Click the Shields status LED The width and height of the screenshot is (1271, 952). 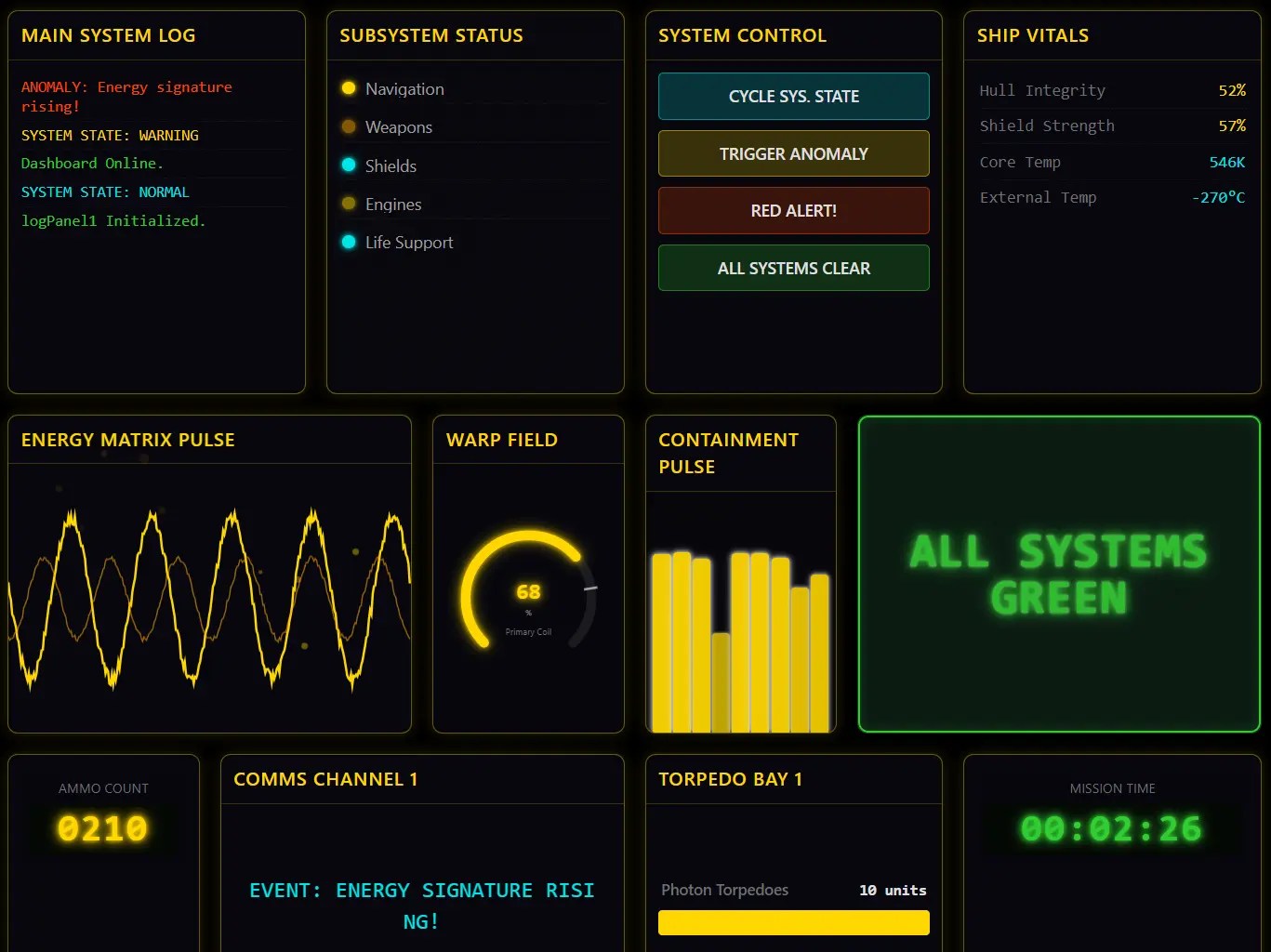349,165
